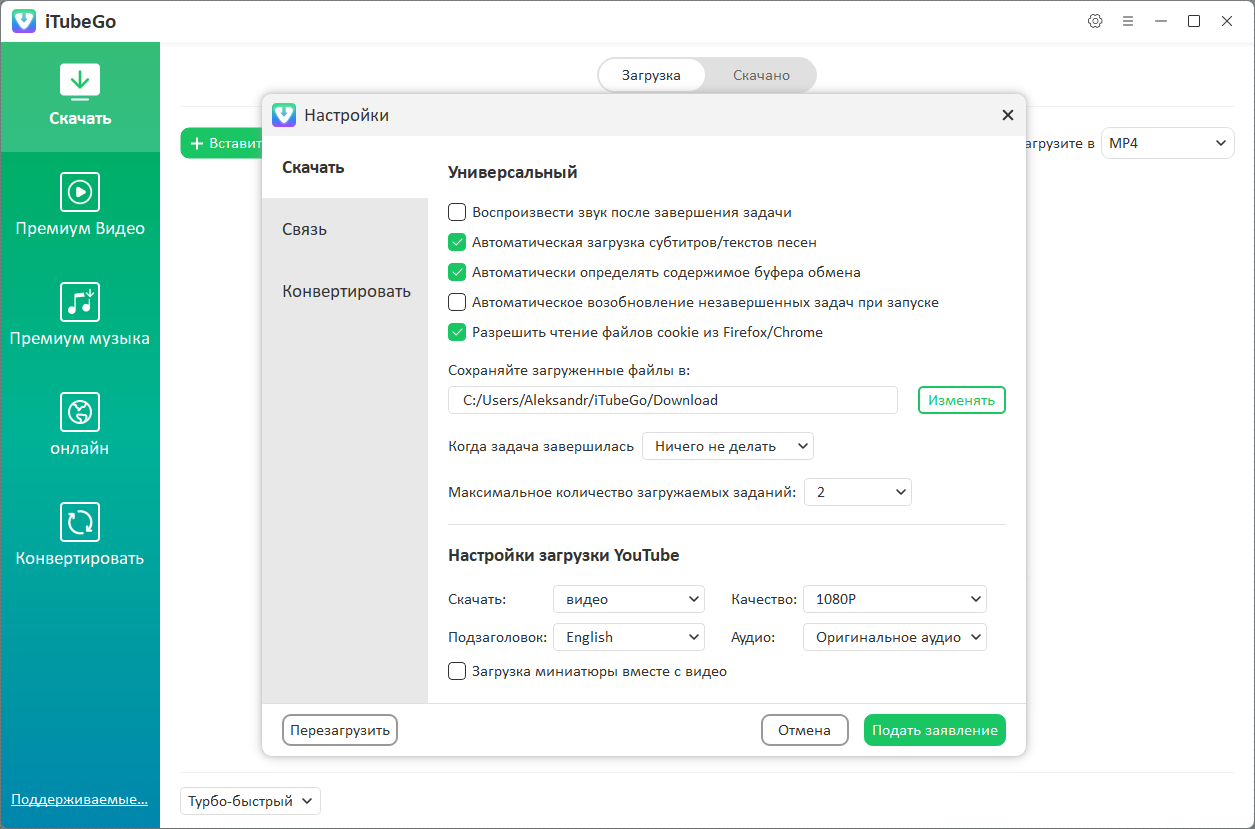Minimize the iTubeGo window

click(x=1161, y=21)
